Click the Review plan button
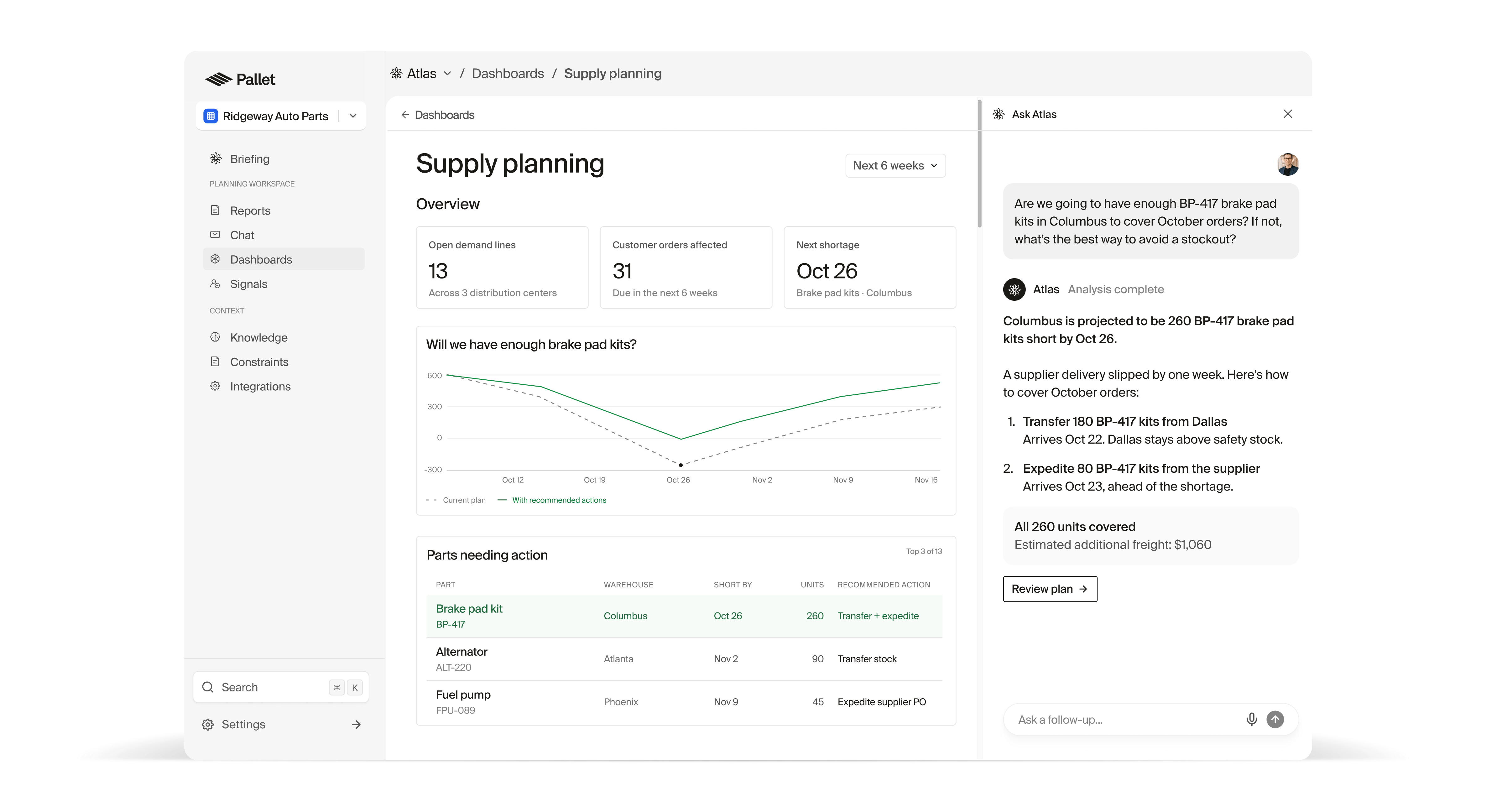Image resolution: width=1486 pixels, height=812 pixels. [1050, 589]
